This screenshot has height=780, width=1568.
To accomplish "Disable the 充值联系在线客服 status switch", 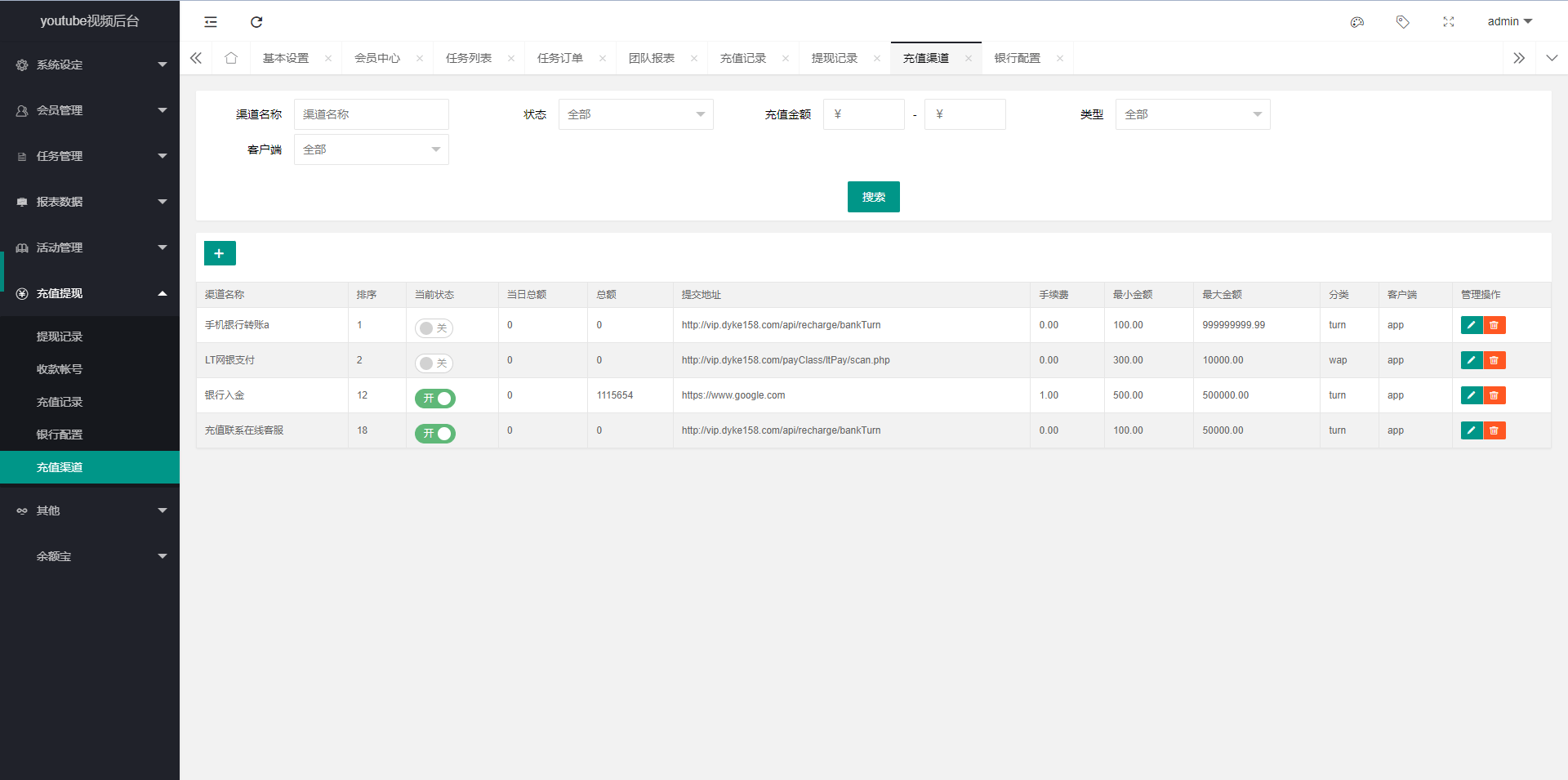I will [434, 433].
